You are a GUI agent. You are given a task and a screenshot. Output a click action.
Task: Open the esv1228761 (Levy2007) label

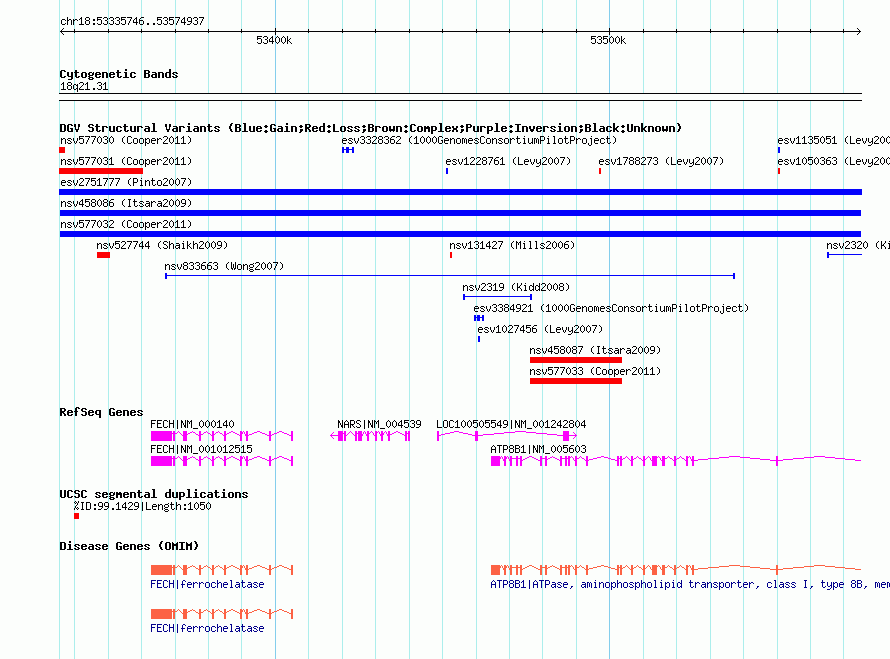(x=508, y=161)
